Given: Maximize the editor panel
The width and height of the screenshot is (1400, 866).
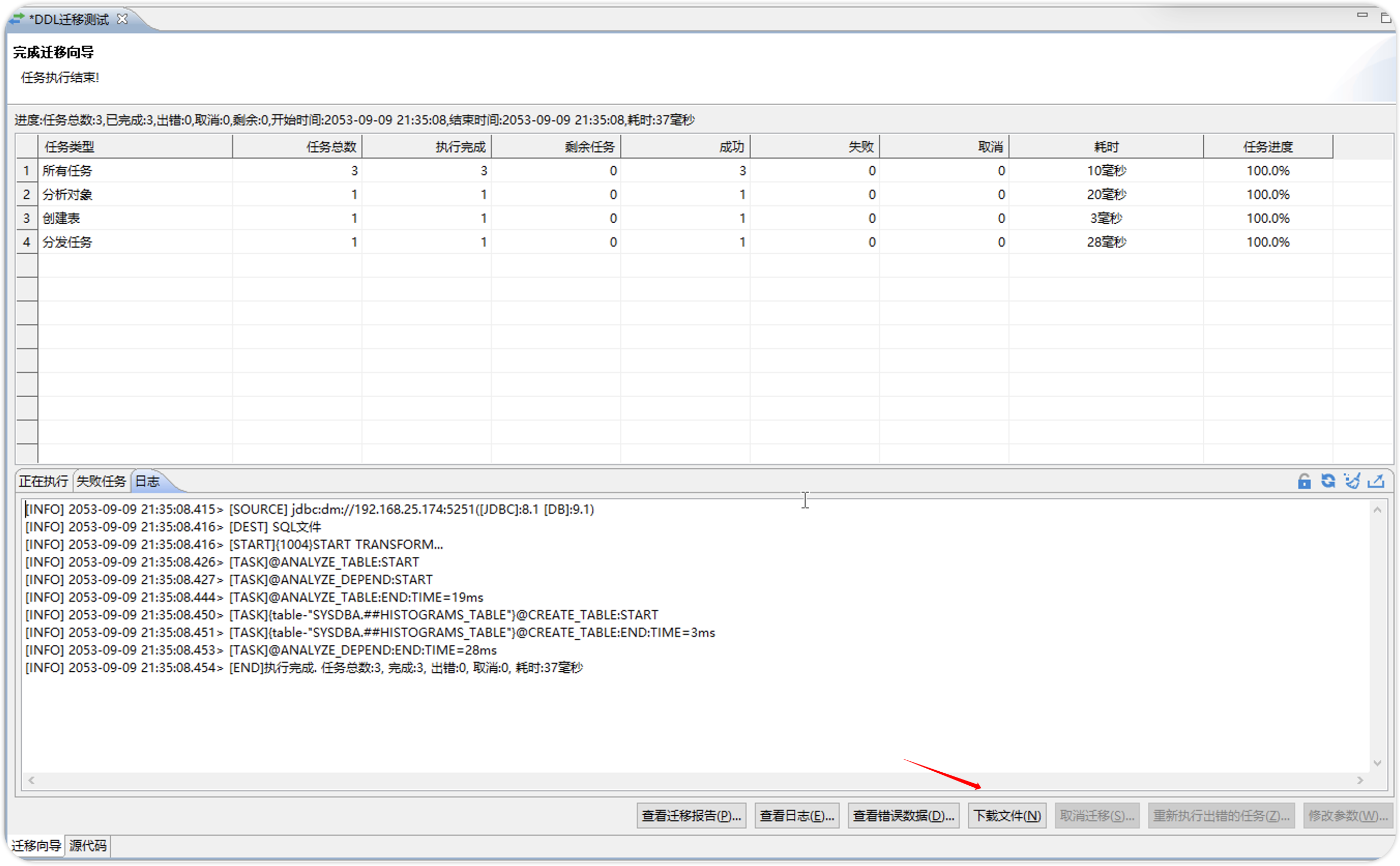Looking at the screenshot, I should tap(1385, 18).
